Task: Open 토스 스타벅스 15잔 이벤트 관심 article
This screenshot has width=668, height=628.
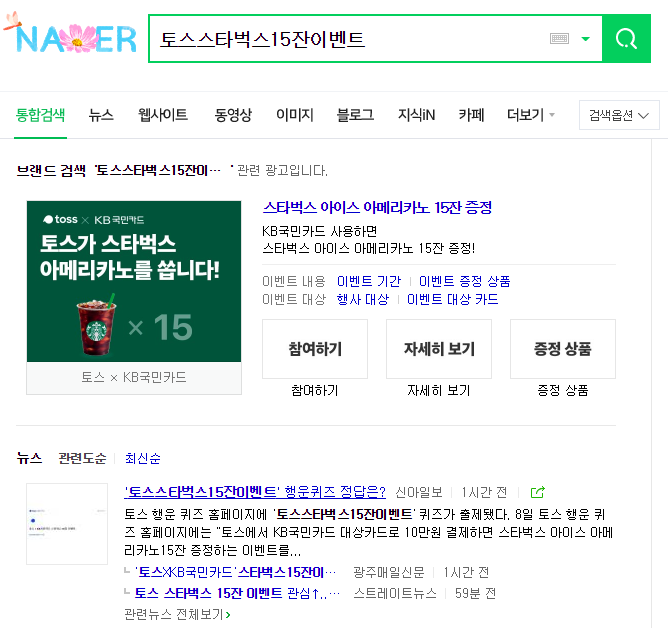Action: pyautogui.click(x=237, y=593)
